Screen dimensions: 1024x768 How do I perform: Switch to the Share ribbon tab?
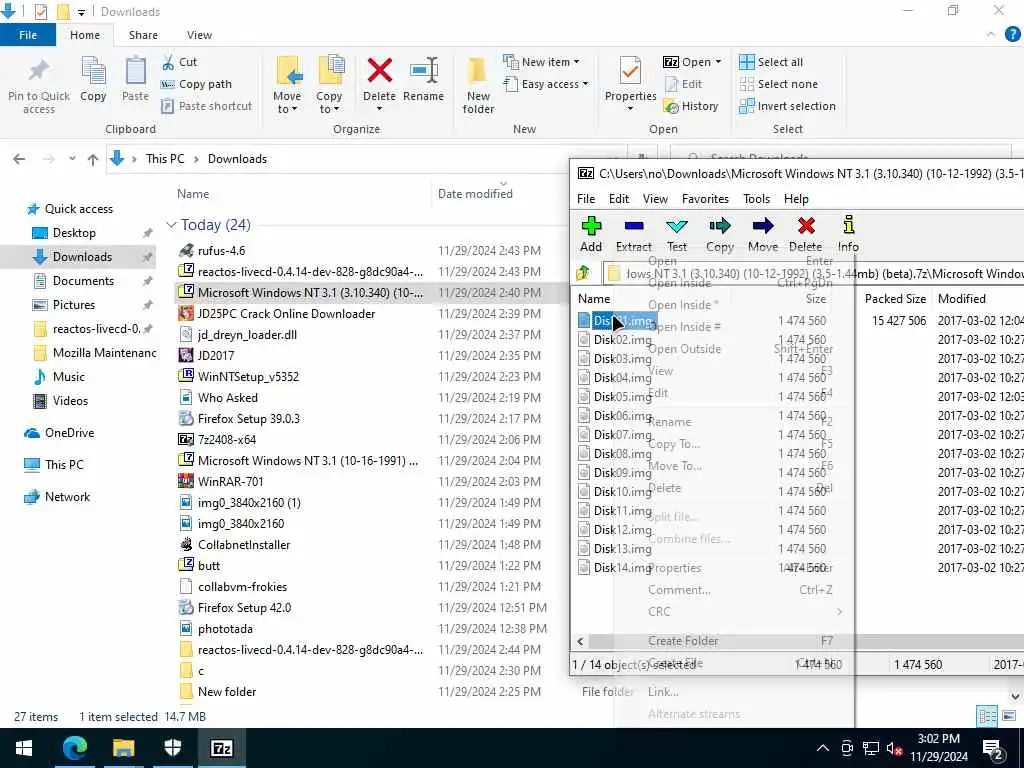coord(143,35)
